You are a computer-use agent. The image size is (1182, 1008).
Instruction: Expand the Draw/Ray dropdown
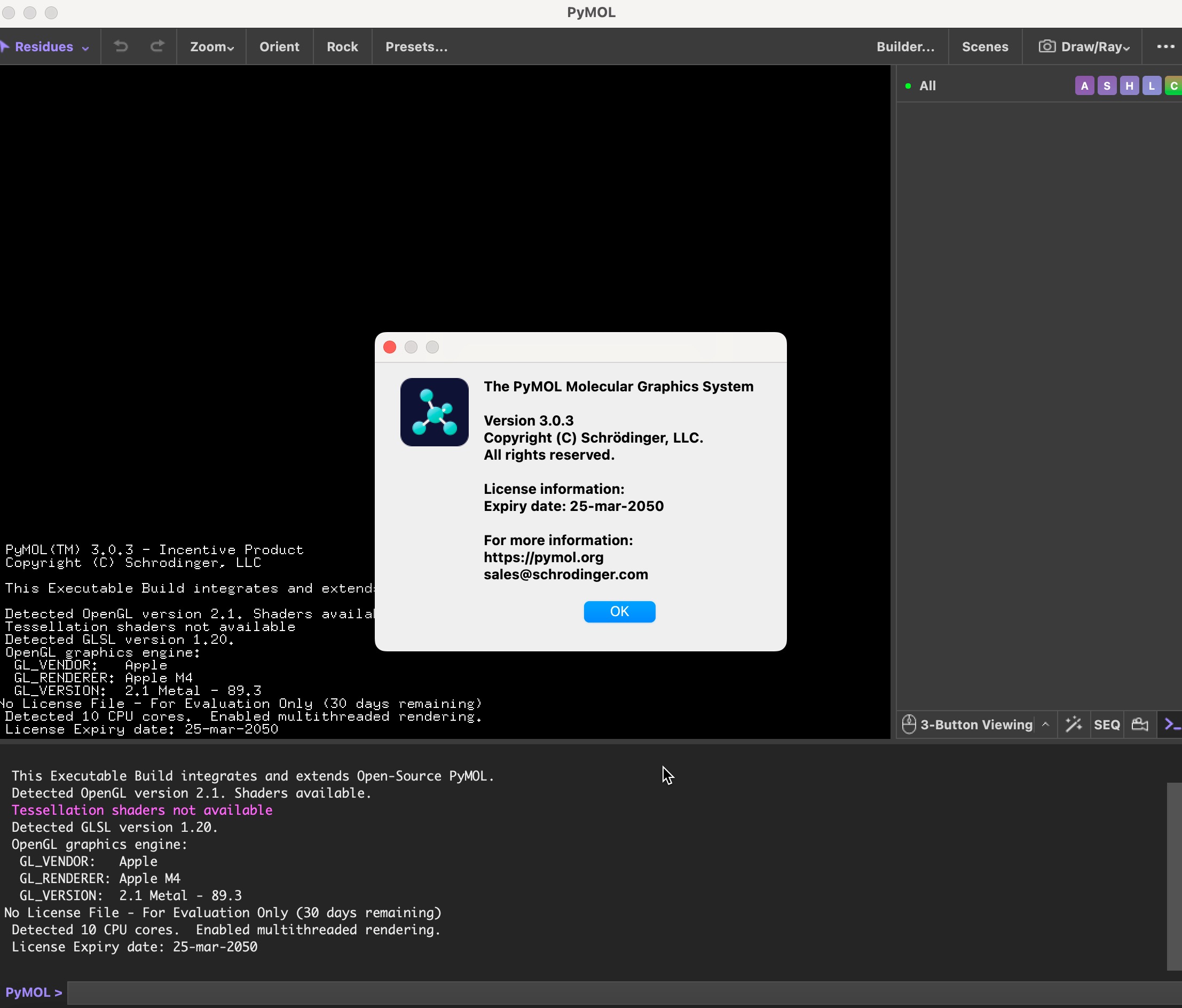[1095, 47]
